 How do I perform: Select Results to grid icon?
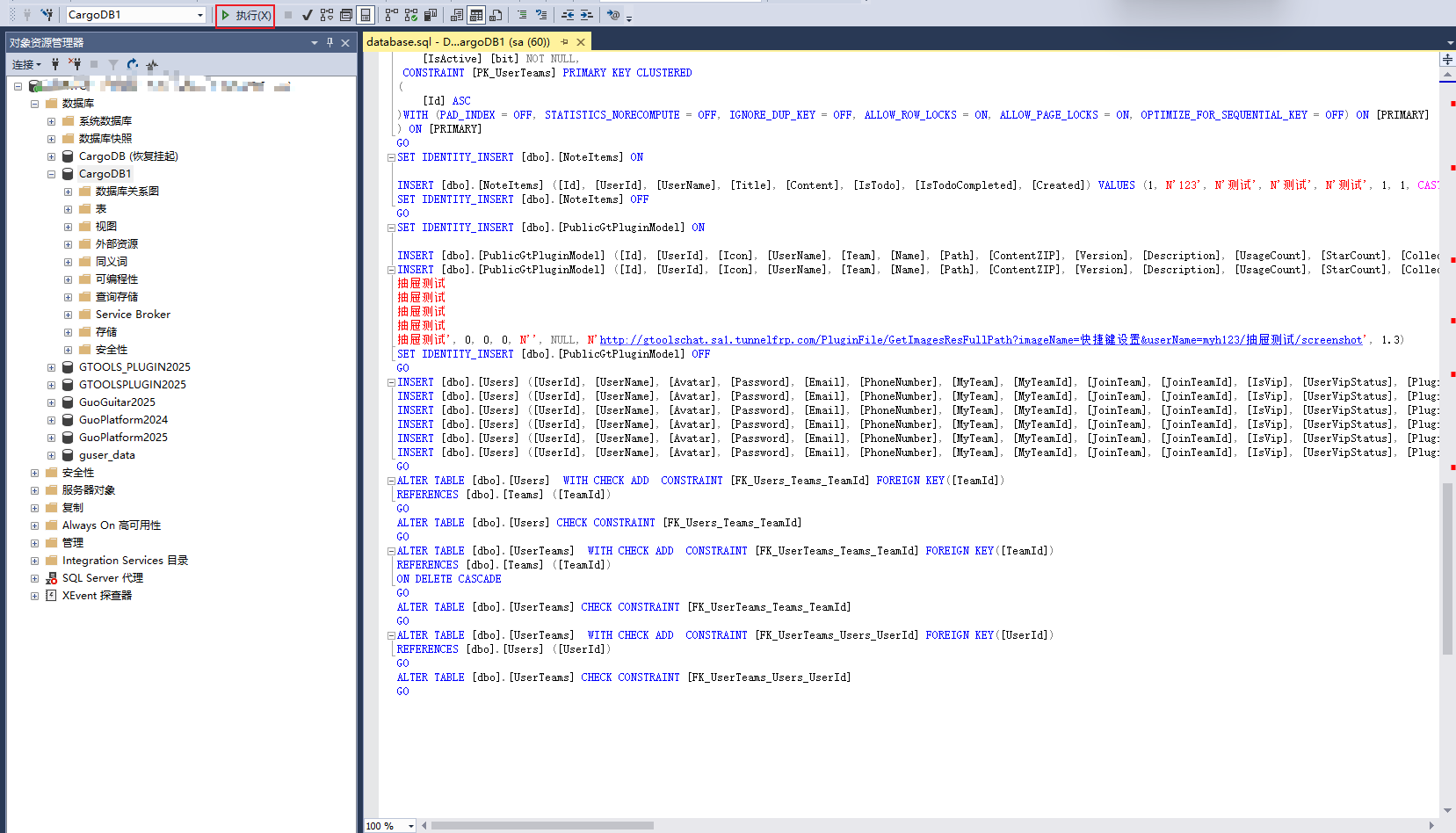[476, 15]
